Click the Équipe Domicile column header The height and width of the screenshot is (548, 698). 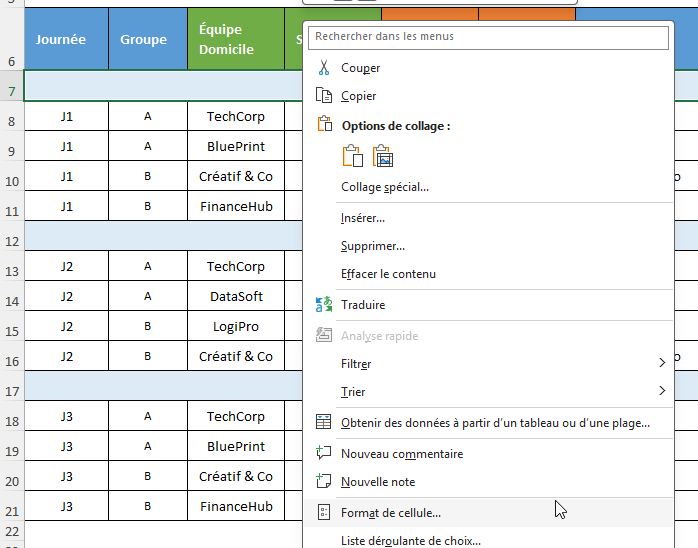coord(236,39)
